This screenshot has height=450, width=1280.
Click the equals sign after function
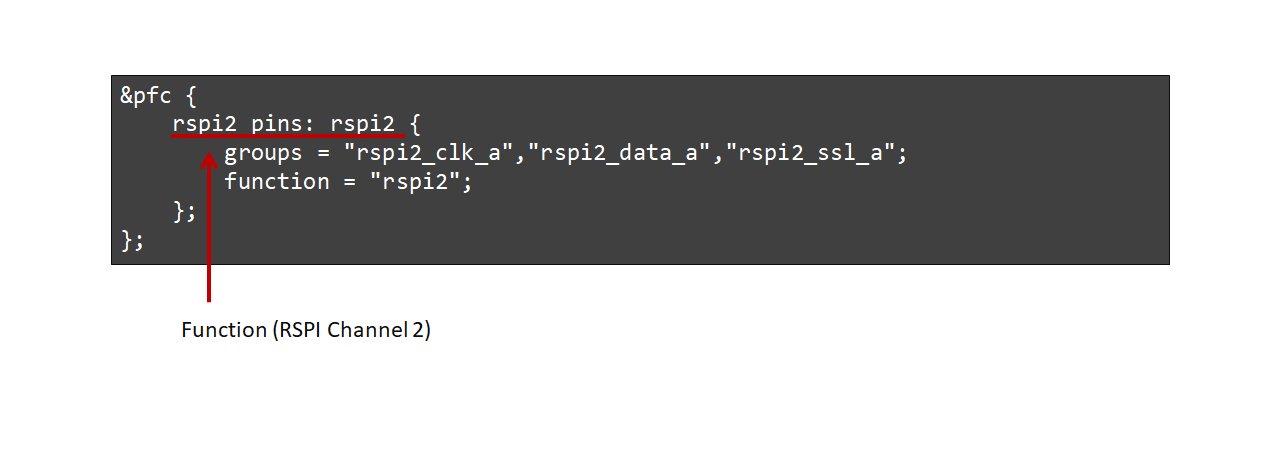pyautogui.click(x=348, y=182)
